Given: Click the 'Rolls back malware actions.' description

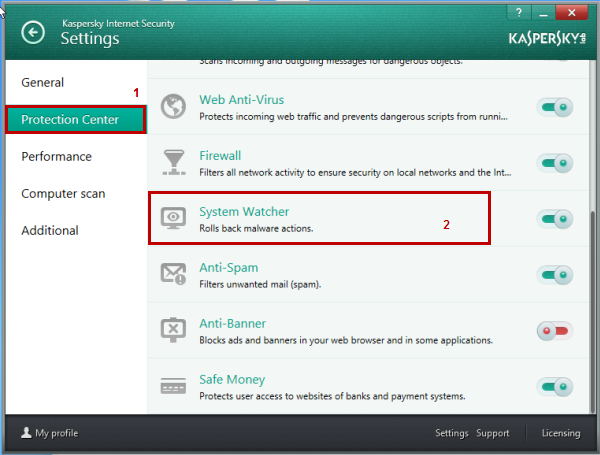Looking at the screenshot, I should pyautogui.click(x=256, y=228).
